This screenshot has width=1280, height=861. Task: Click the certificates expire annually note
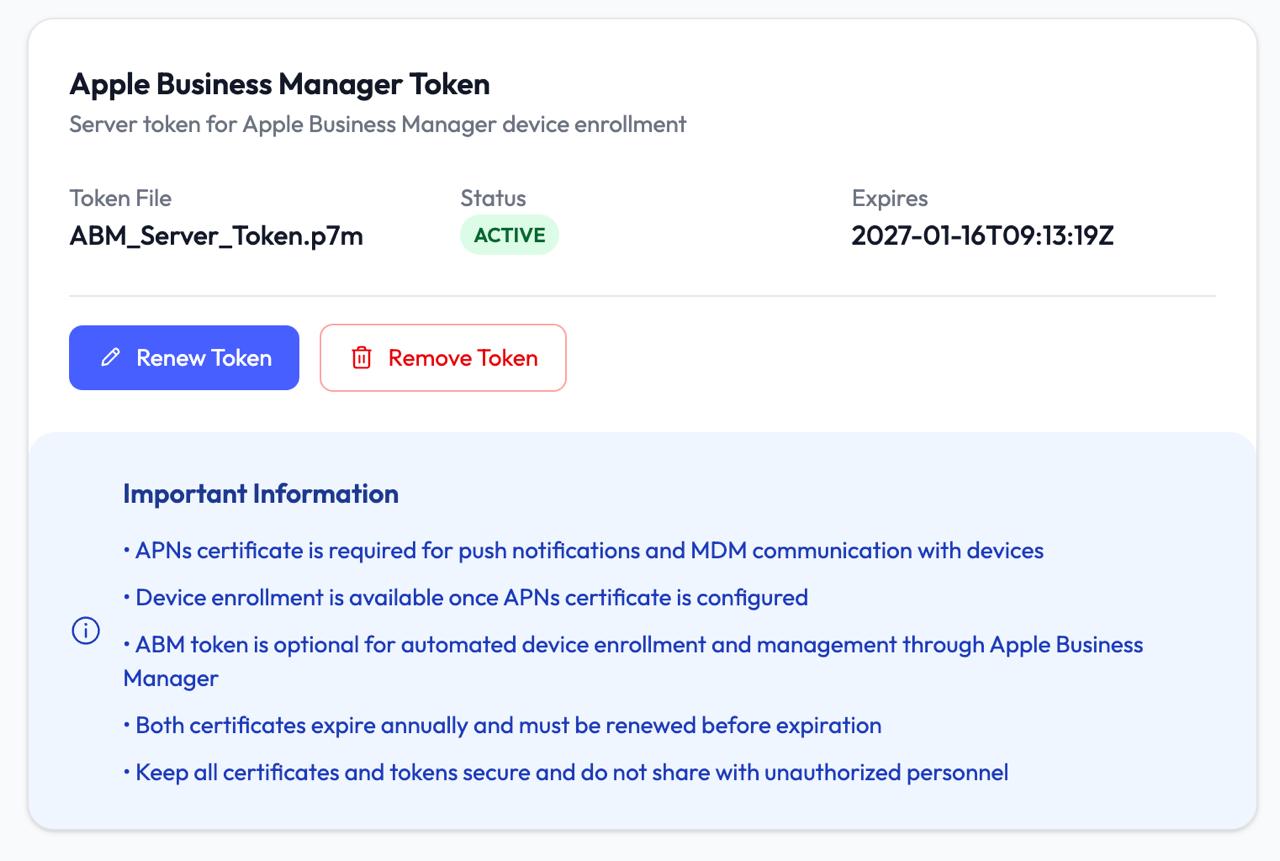coord(502,725)
